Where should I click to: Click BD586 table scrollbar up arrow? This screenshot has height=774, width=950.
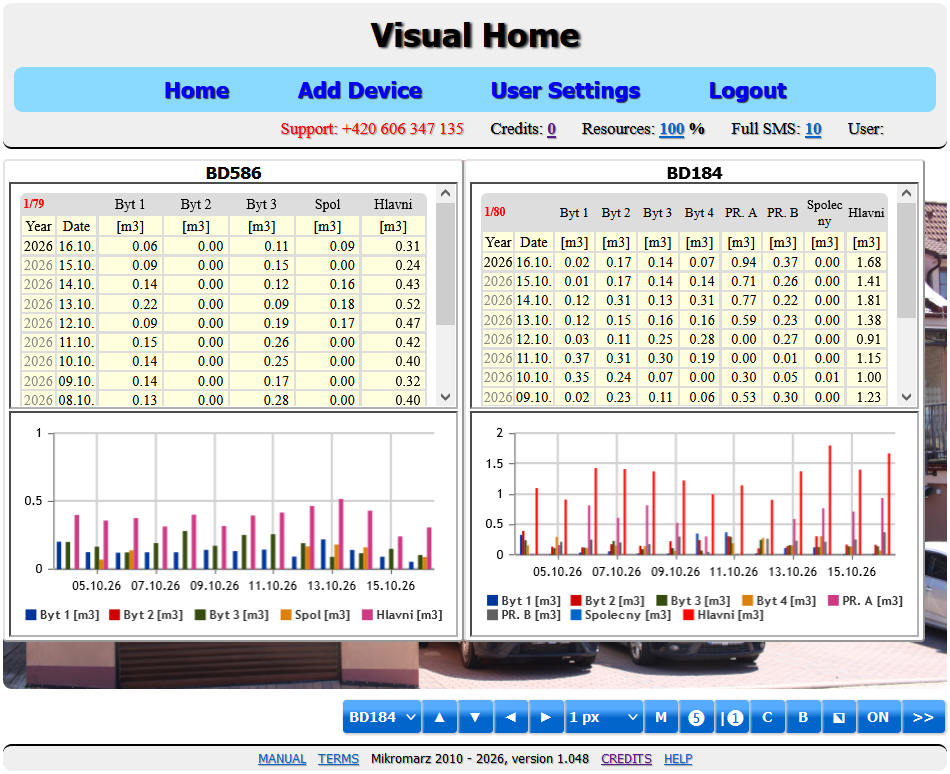pos(445,193)
